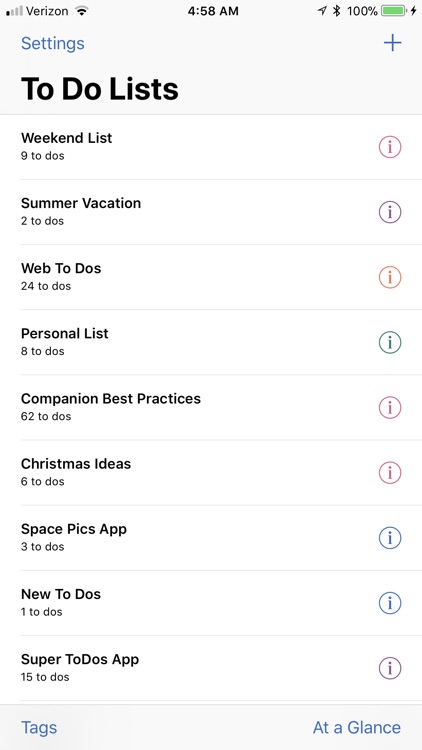
Task: Tap orange info icon for Web To Dos
Action: pos(390,277)
